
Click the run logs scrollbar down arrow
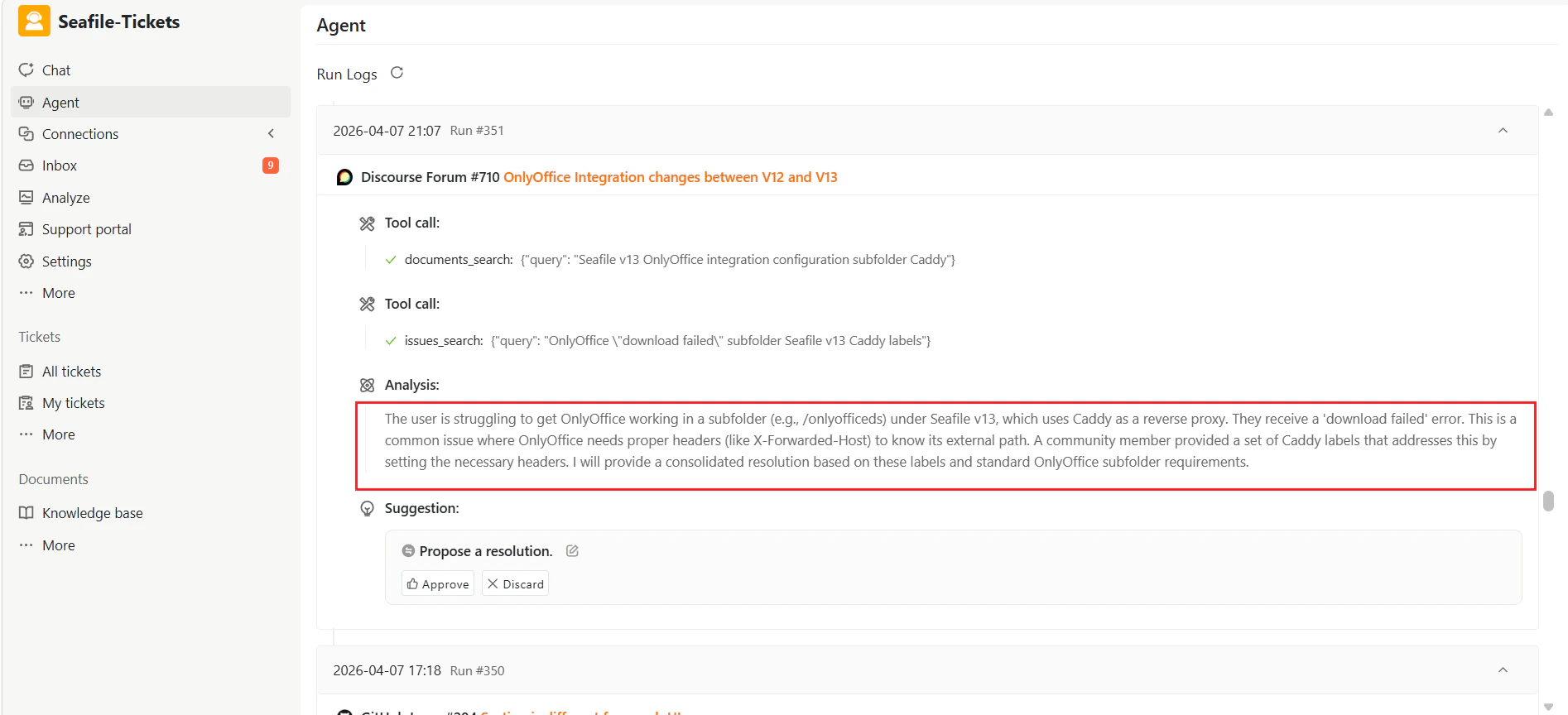pos(1548,707)
